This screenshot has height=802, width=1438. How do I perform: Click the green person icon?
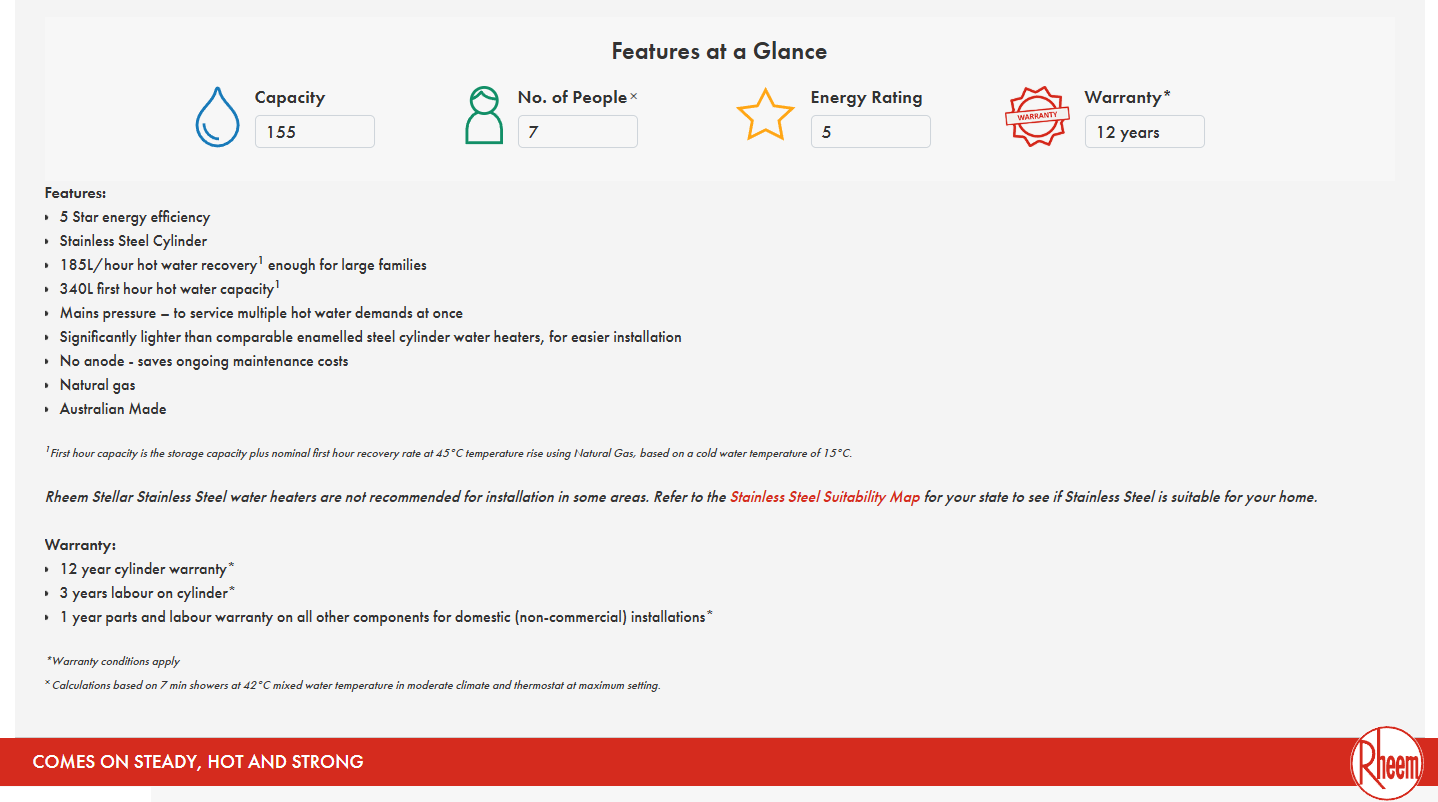click(484, 116)
